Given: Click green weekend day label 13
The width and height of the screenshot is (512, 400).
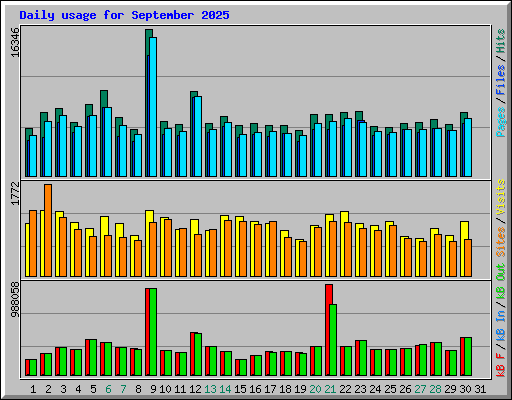Looking at the screenshot, I should pos(210,389).
